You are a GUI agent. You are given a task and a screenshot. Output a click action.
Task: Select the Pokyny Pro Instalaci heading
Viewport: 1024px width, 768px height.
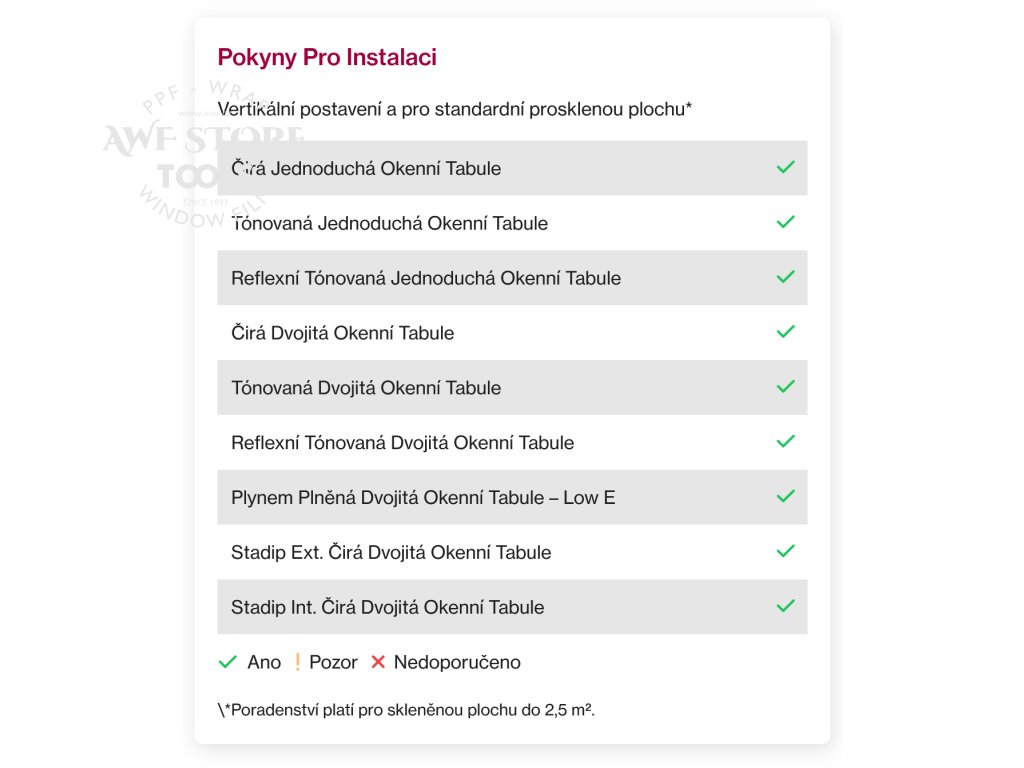pos(327,57)
